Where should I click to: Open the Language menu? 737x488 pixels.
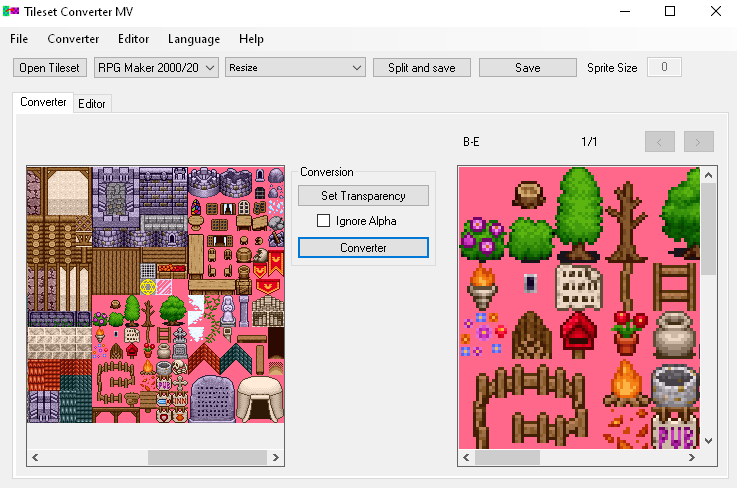[194, 39]
